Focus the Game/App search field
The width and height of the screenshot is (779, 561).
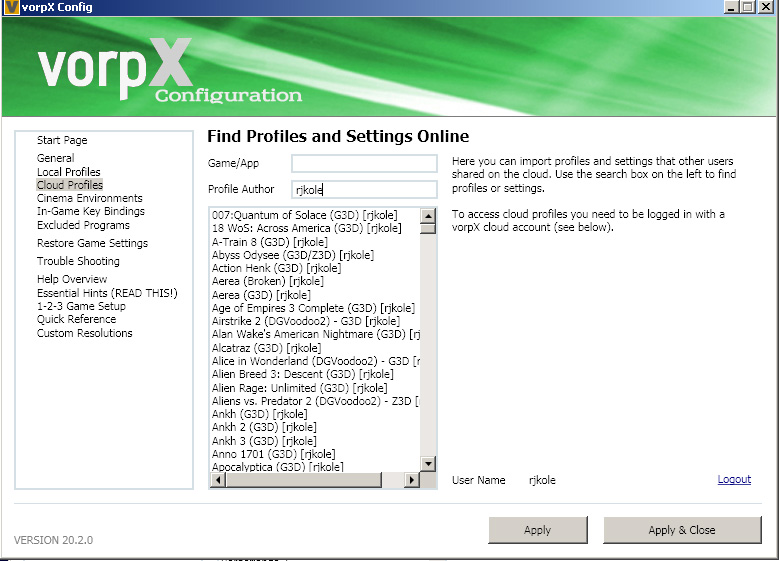(364, 163)
